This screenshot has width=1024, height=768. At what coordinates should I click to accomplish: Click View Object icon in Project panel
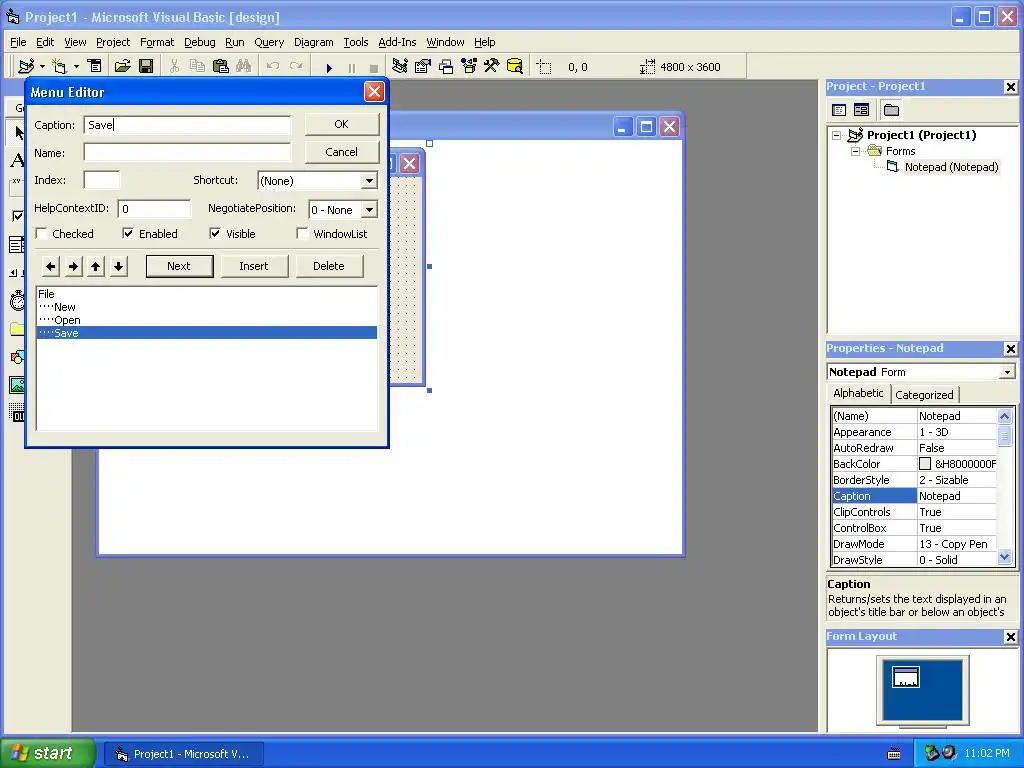tap(861, 110)
